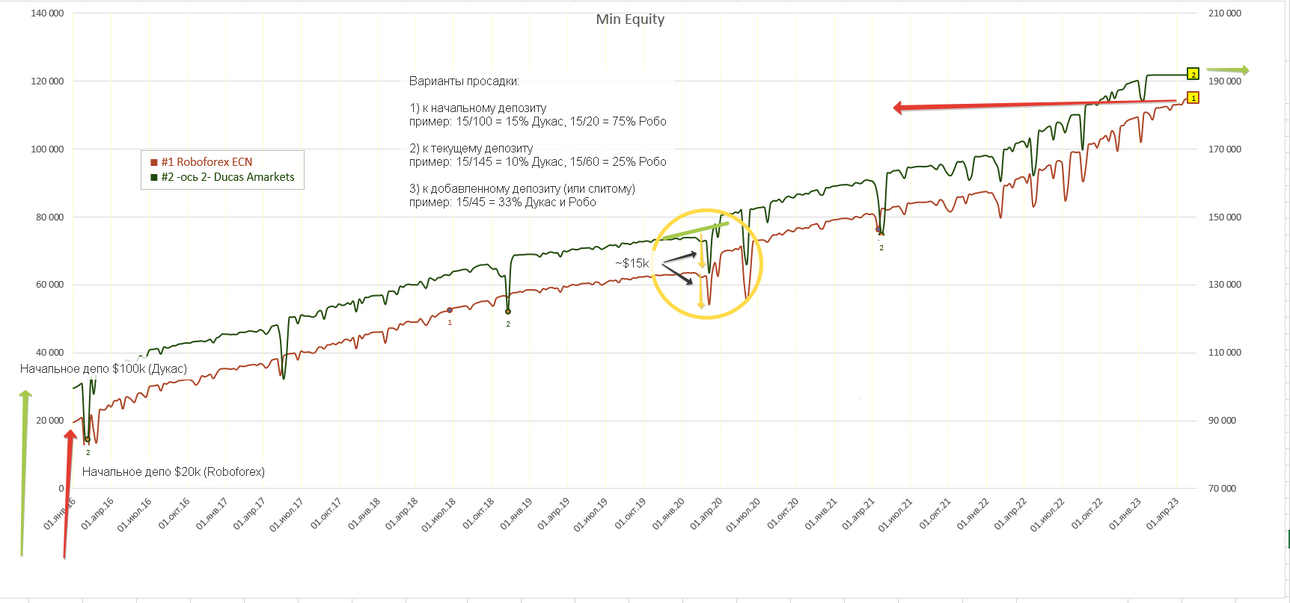Click heading 'Варианты просадки:' in text box
The height and width of the screenshot is (603, 1290).
464,81
